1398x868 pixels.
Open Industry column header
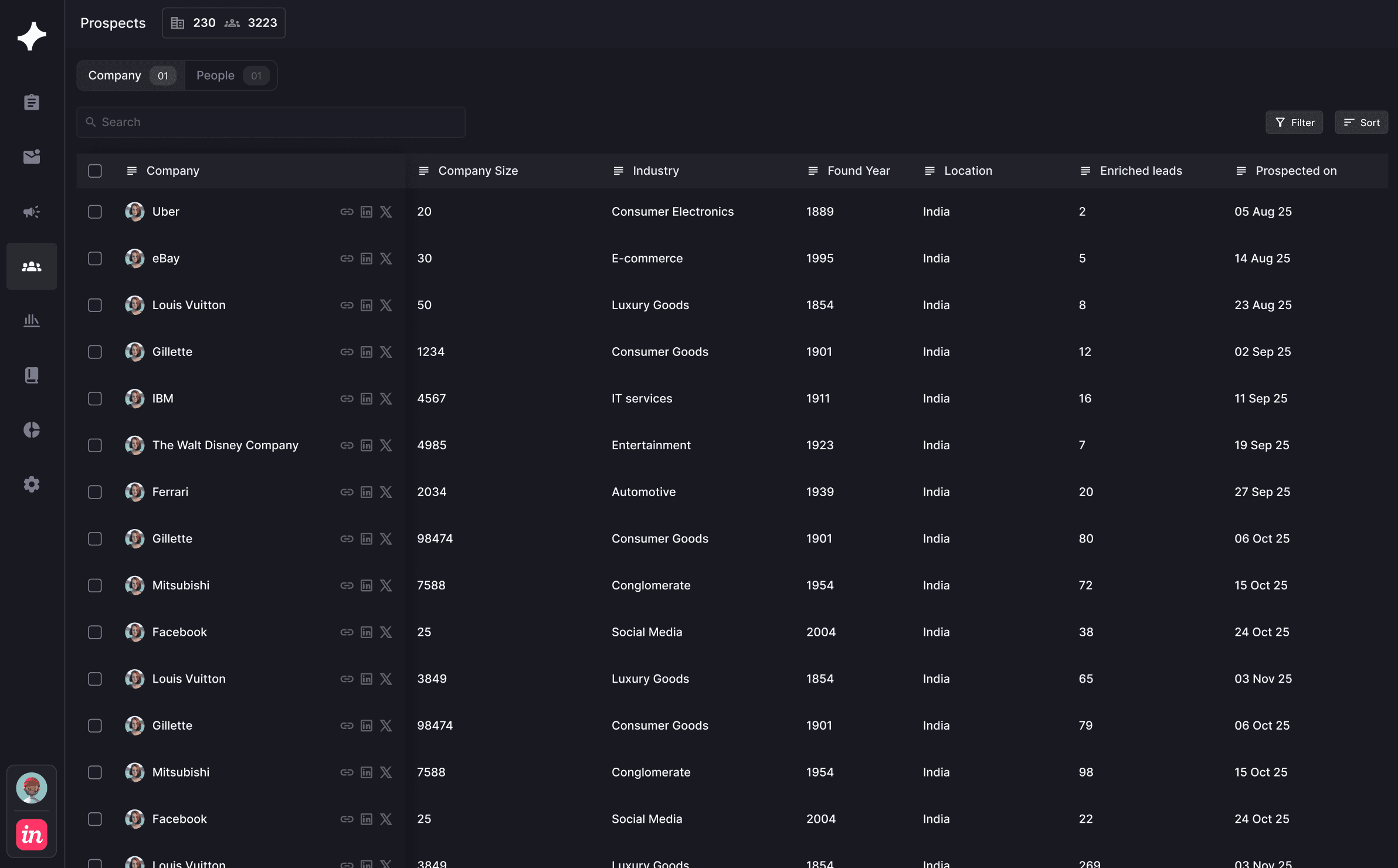coord(646,171)
